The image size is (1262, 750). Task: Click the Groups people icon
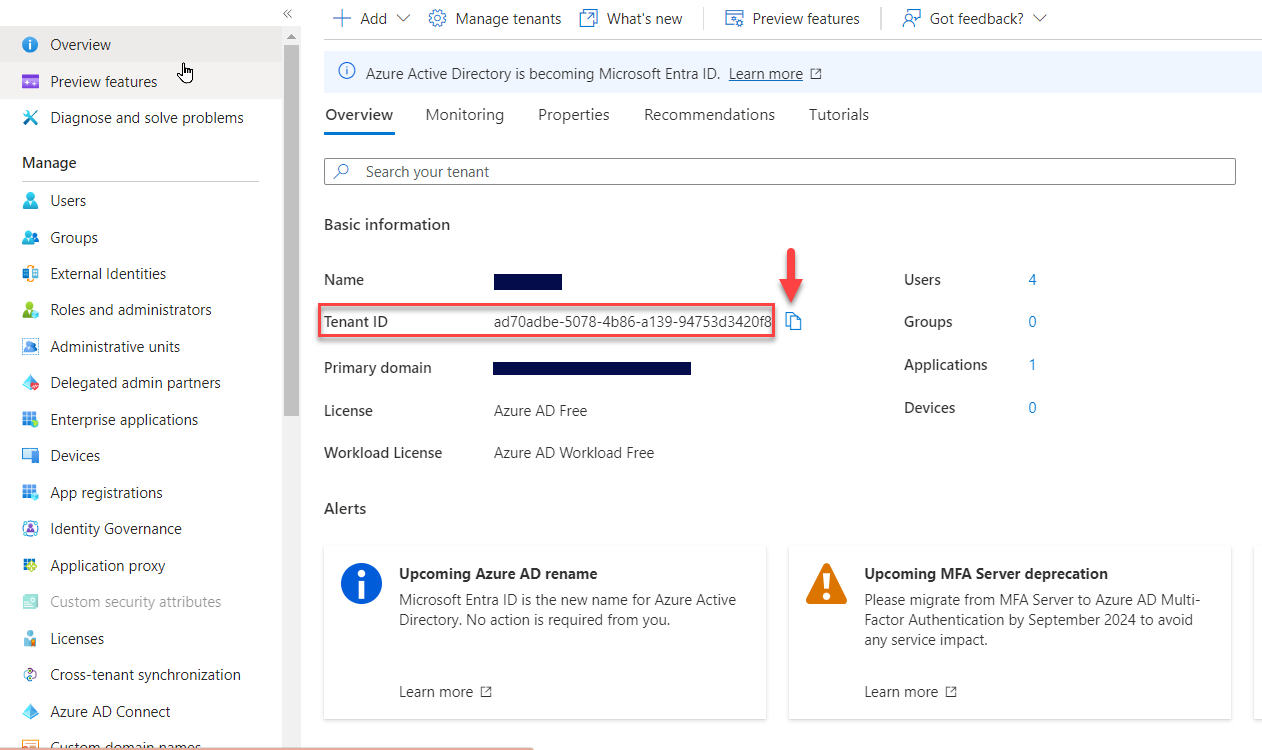point(30,238)
